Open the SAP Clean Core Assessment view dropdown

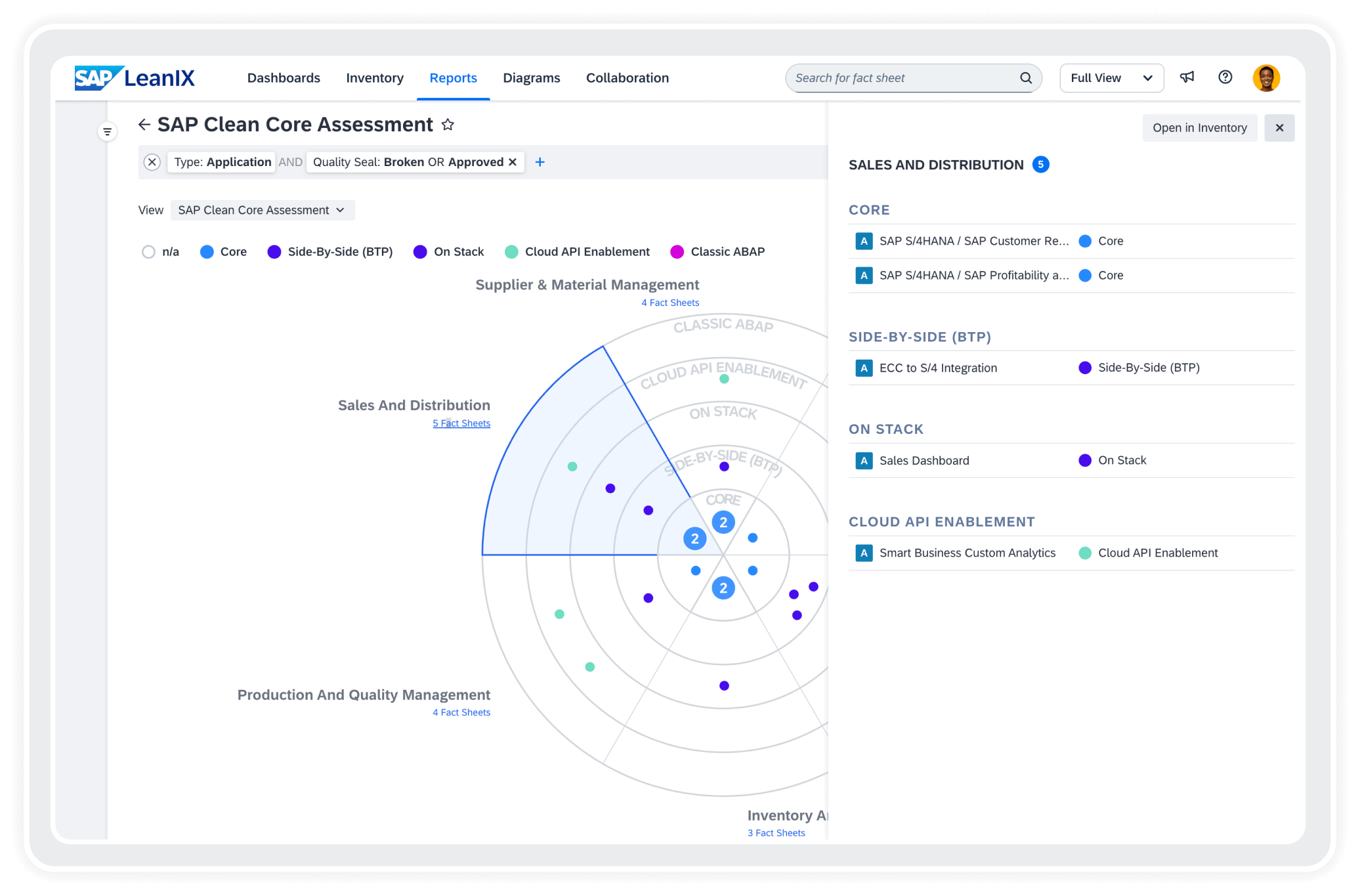[x=262, y=210]
